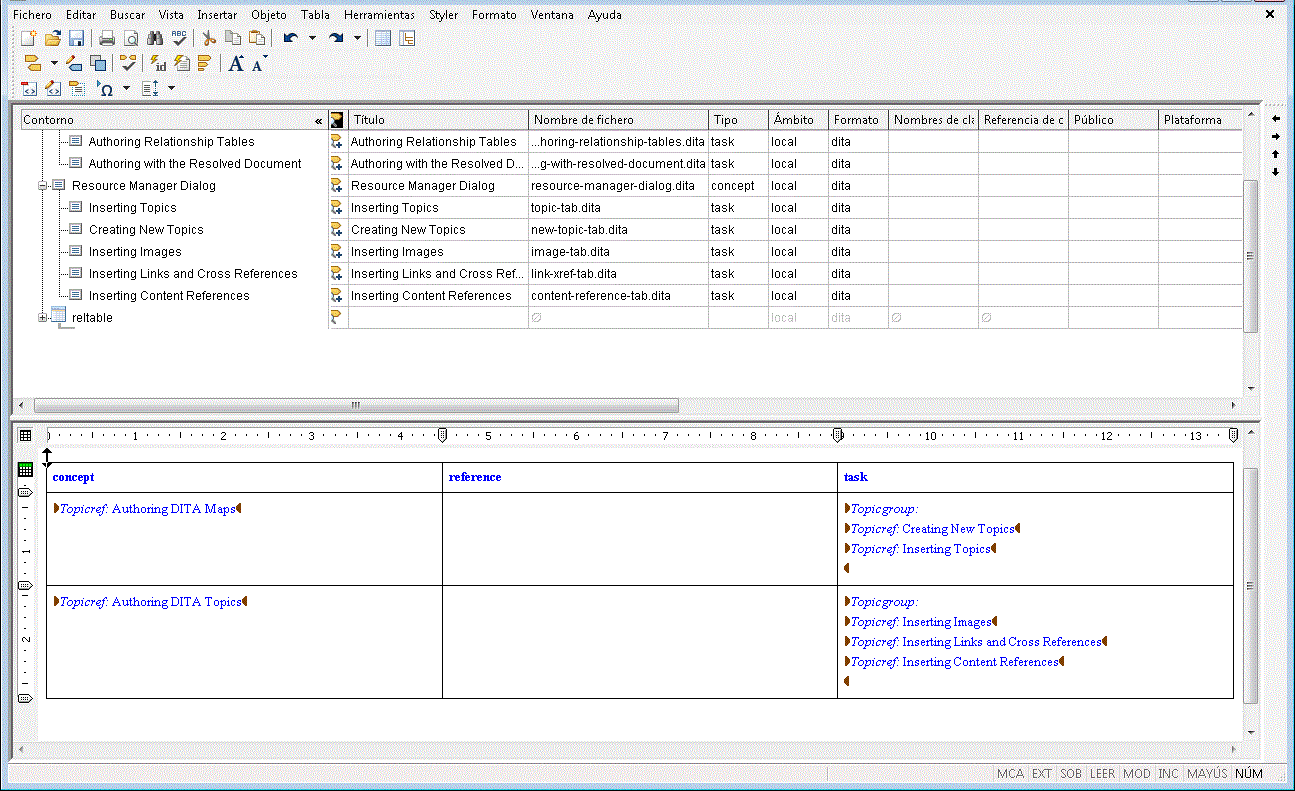Click the lightning id icon
This screenshot has height=791, width=1295.
click(x=158, y=63)
